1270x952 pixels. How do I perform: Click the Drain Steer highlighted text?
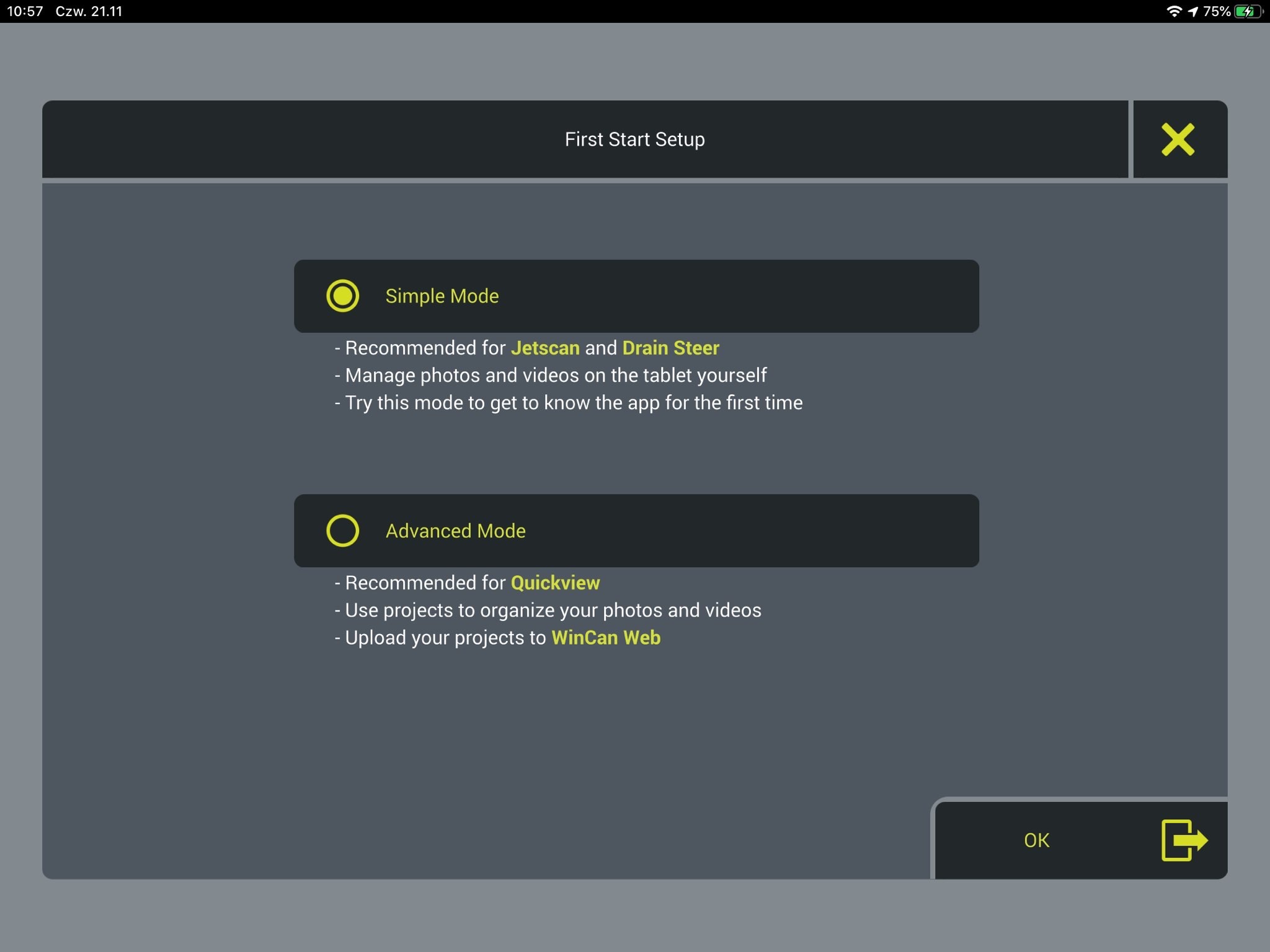(670, 348)
